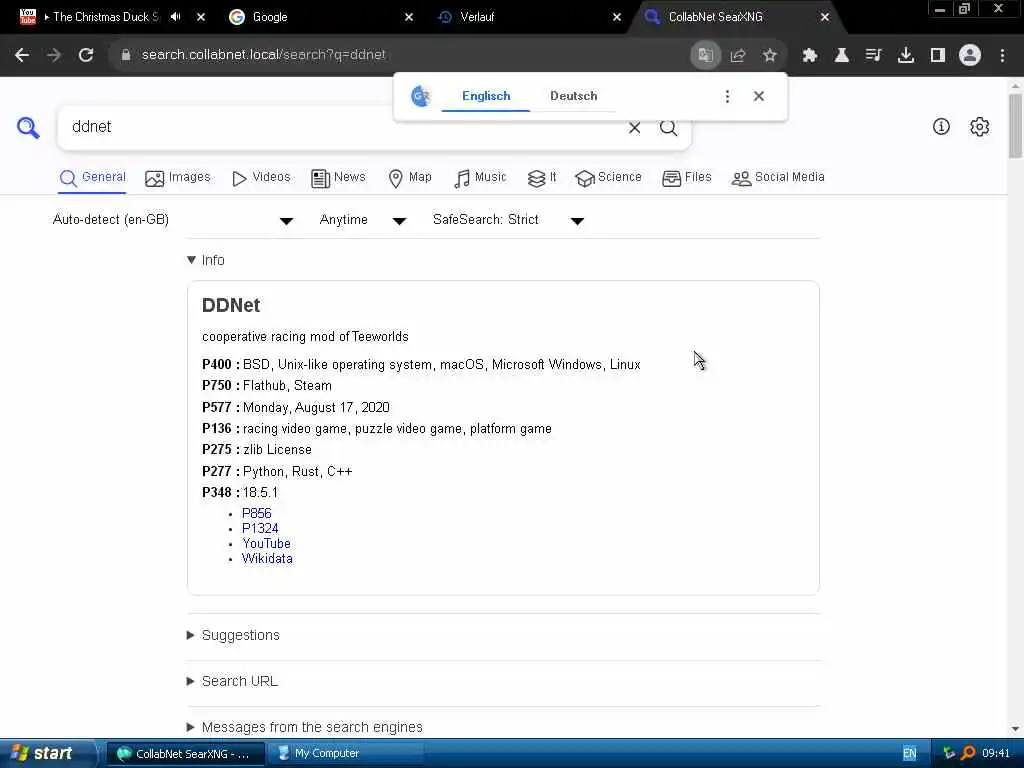The height and width of the screenshot is (768, 1024).
Task: Expand the Search URL section
Action: click(232, 681)
